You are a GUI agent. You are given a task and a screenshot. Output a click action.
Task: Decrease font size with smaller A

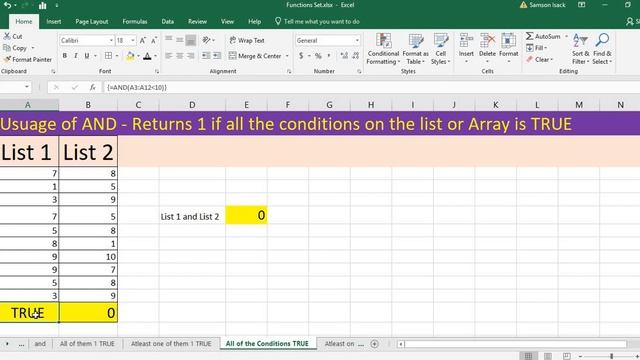153,40
